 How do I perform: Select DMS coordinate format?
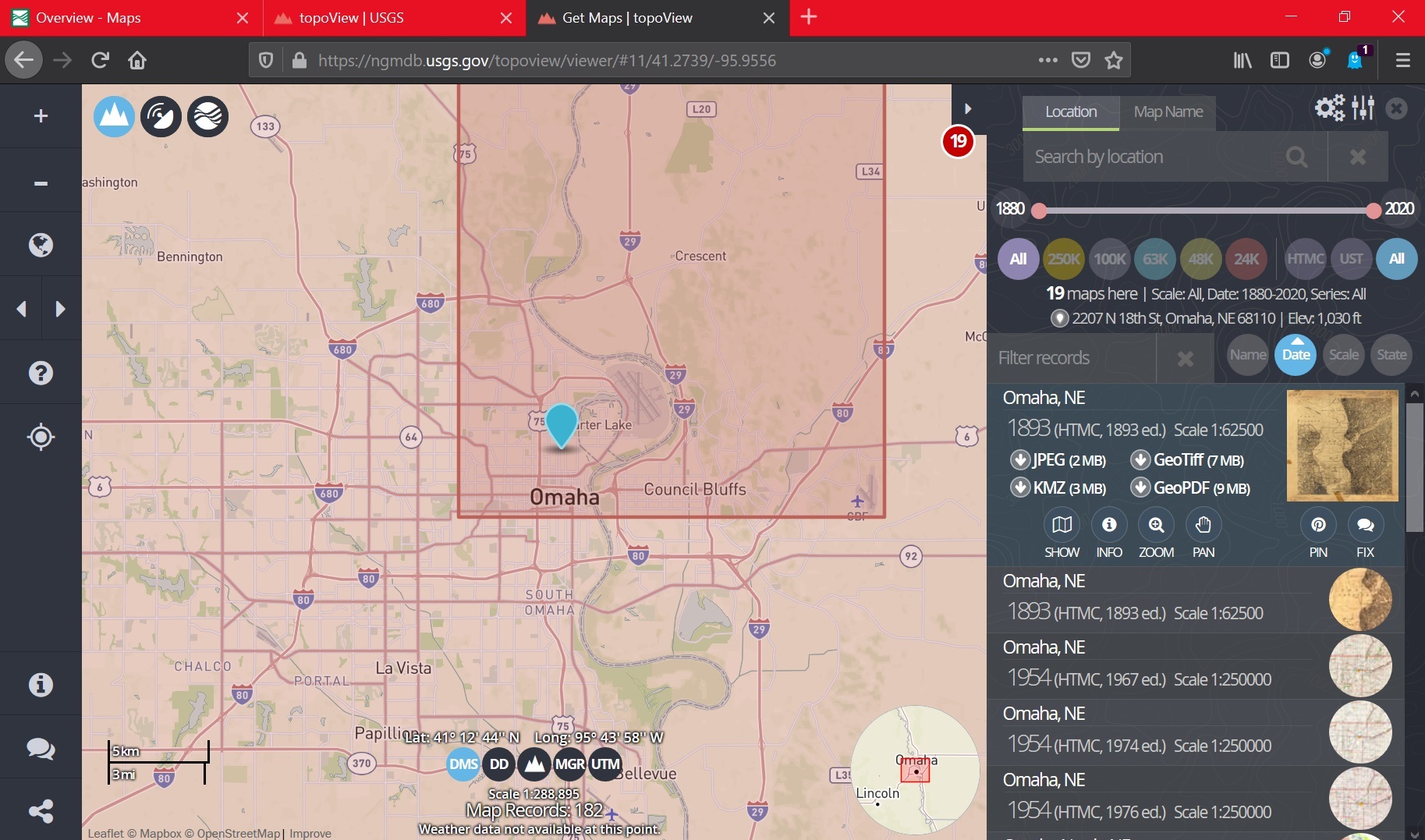(x=463, y=764)
